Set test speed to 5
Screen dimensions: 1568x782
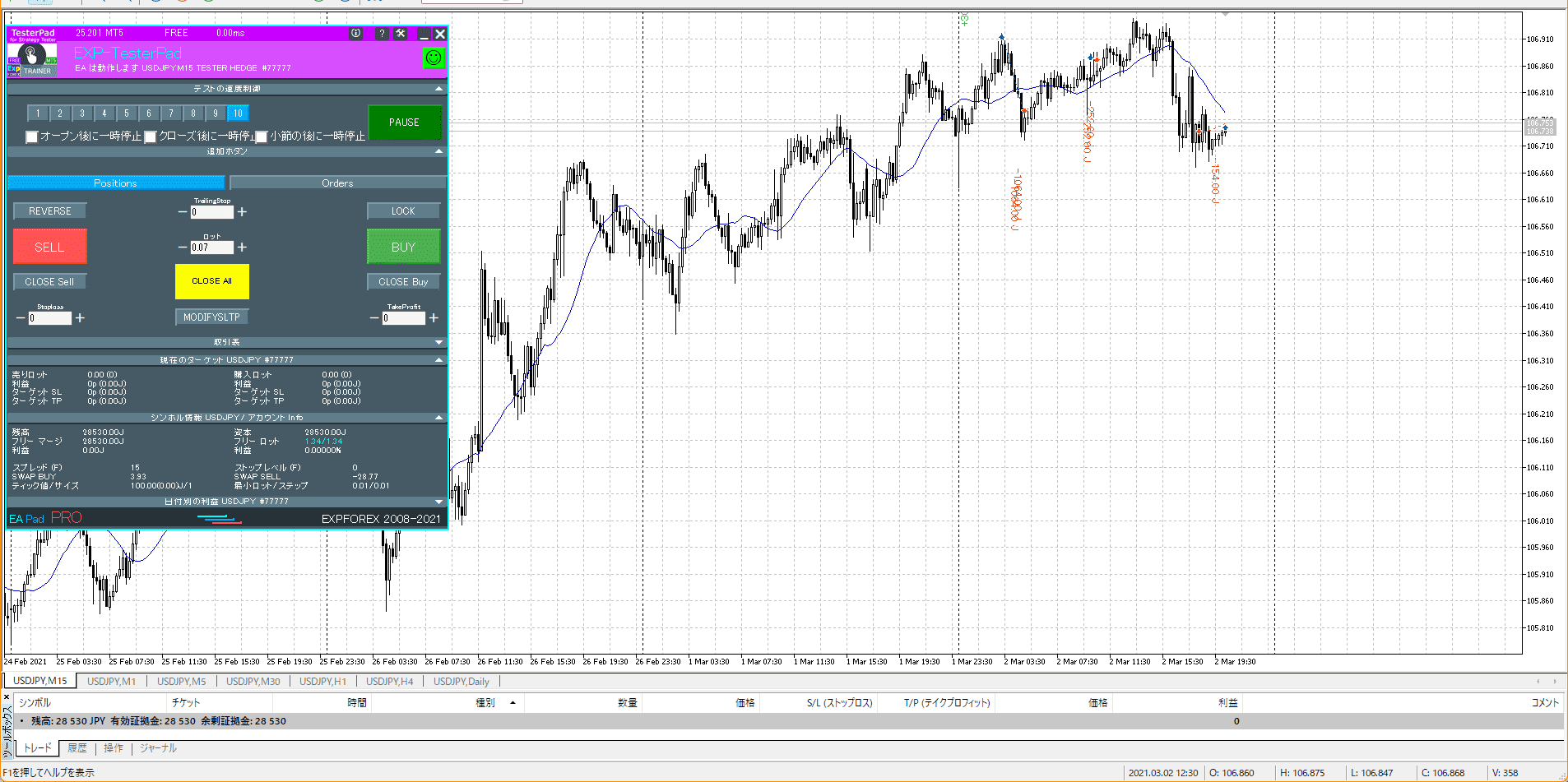(127, 113)
